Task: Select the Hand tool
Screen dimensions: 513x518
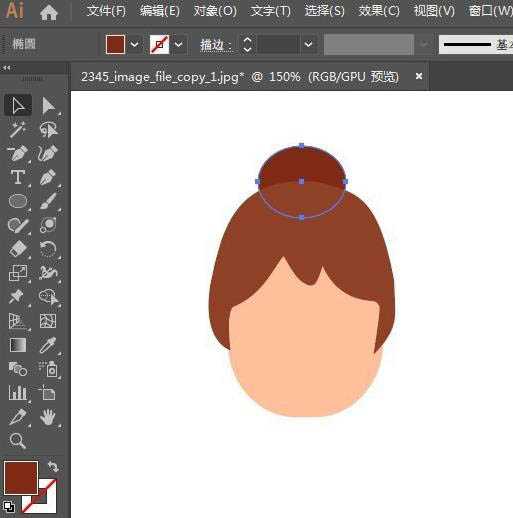Action: click(48, 417)
